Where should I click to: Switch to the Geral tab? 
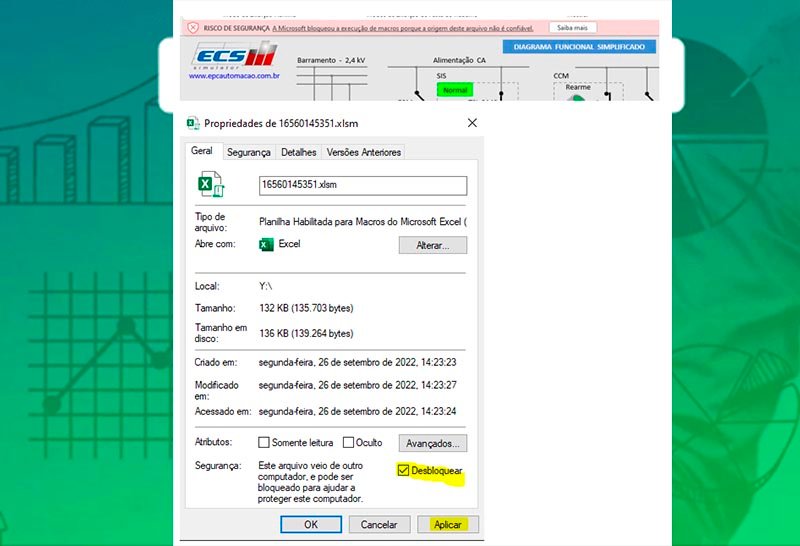click(x=202, y=152)
